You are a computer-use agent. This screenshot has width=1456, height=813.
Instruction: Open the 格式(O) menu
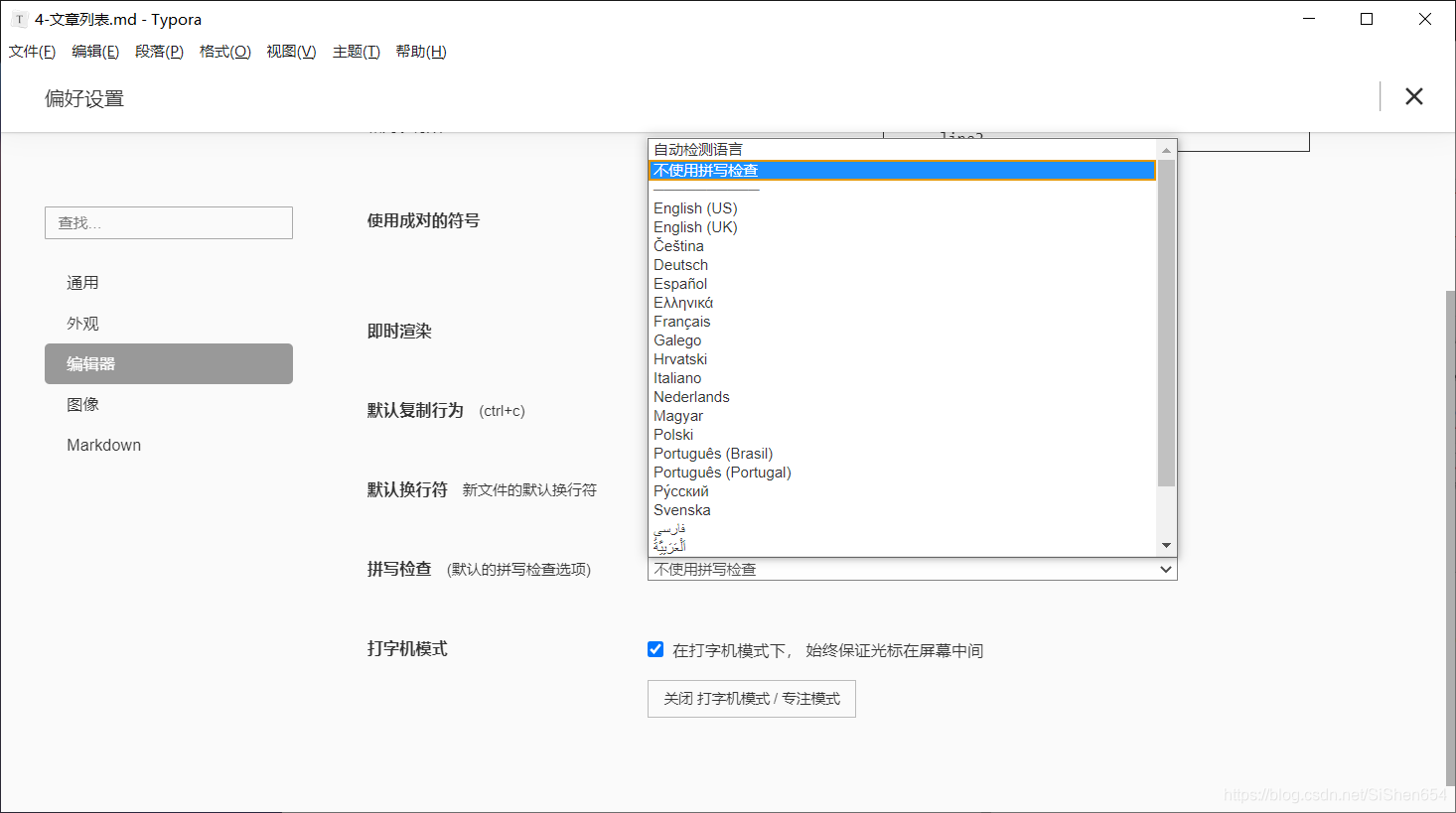(x=224, y=52)
